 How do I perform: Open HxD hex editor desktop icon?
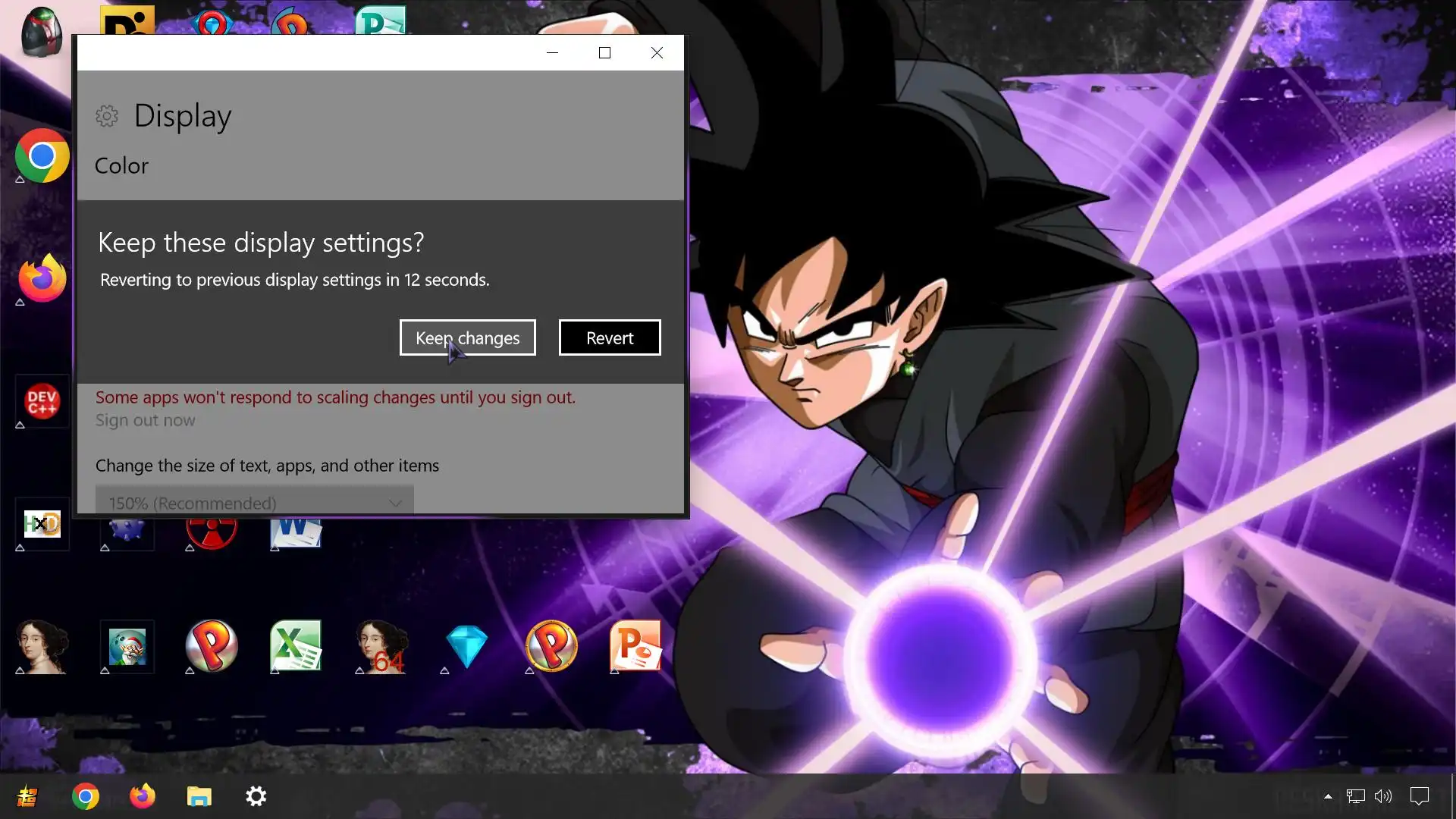42,524
